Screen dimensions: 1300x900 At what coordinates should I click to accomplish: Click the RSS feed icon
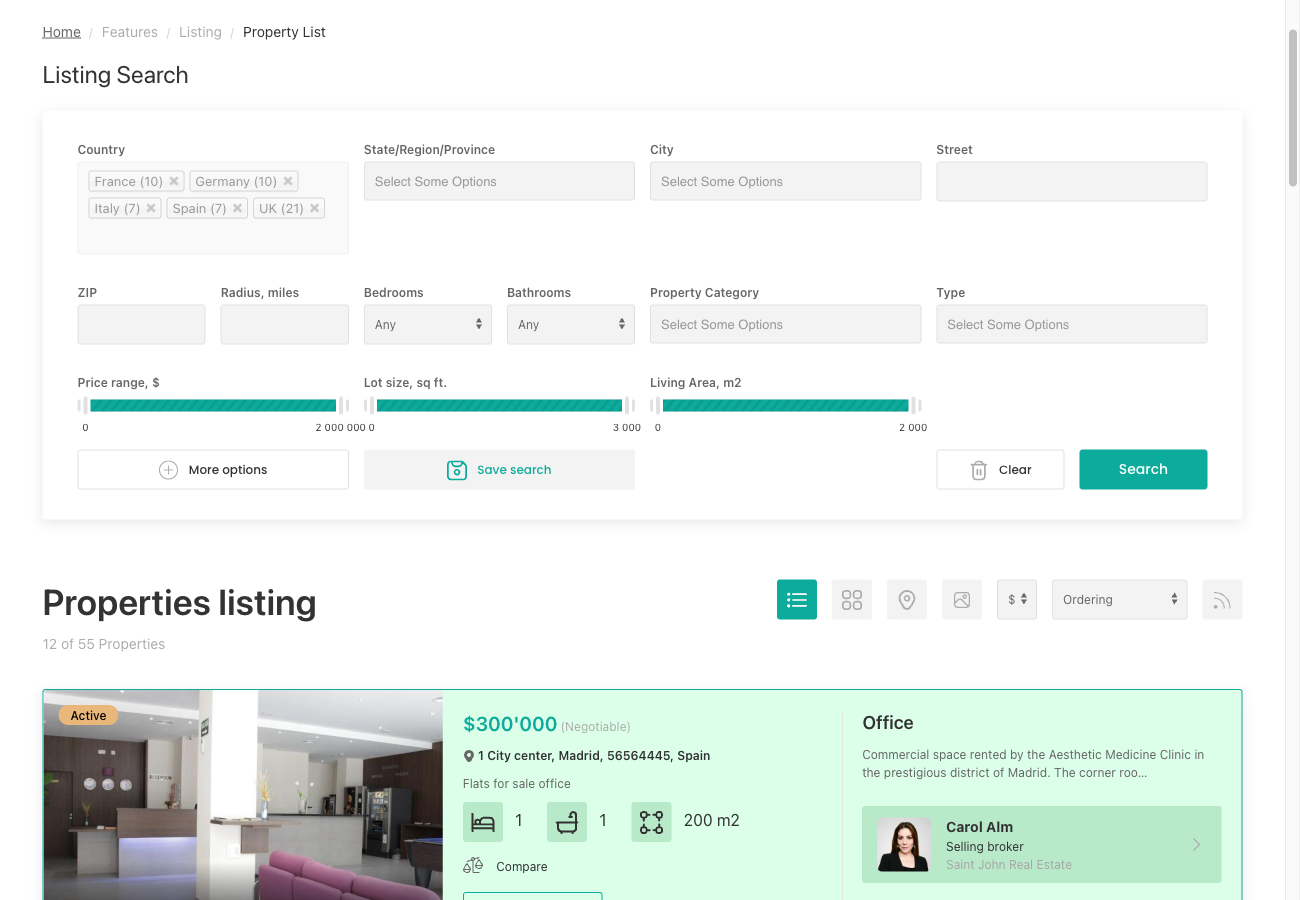point(1222,599)
